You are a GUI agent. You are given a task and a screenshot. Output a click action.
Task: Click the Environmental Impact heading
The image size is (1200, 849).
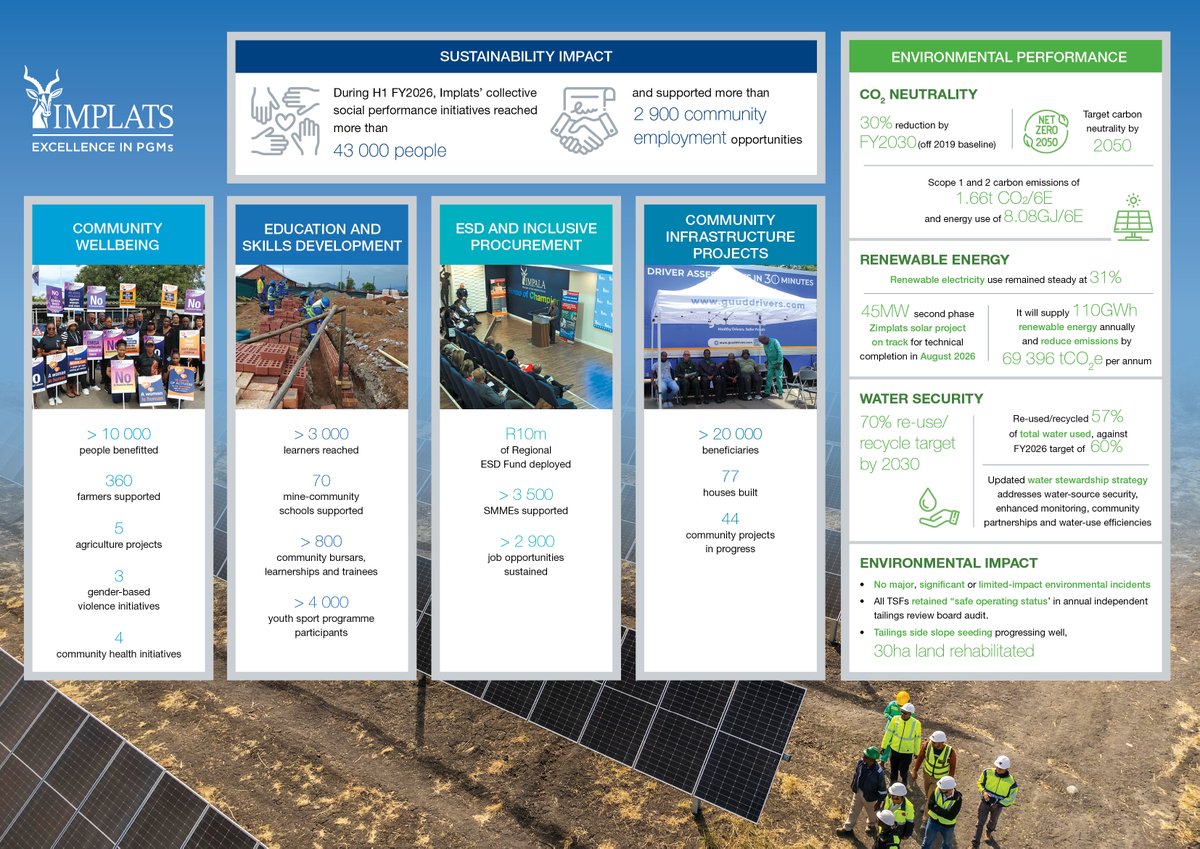click(x=948, y=563)
